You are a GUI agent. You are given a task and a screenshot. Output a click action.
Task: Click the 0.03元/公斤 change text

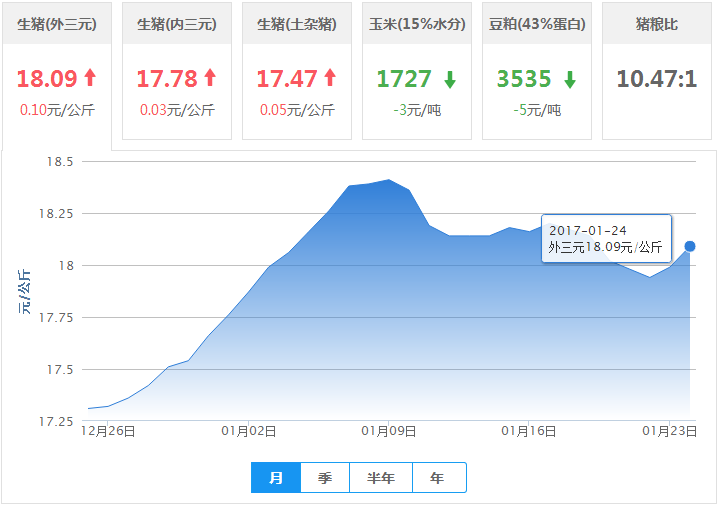177,110
